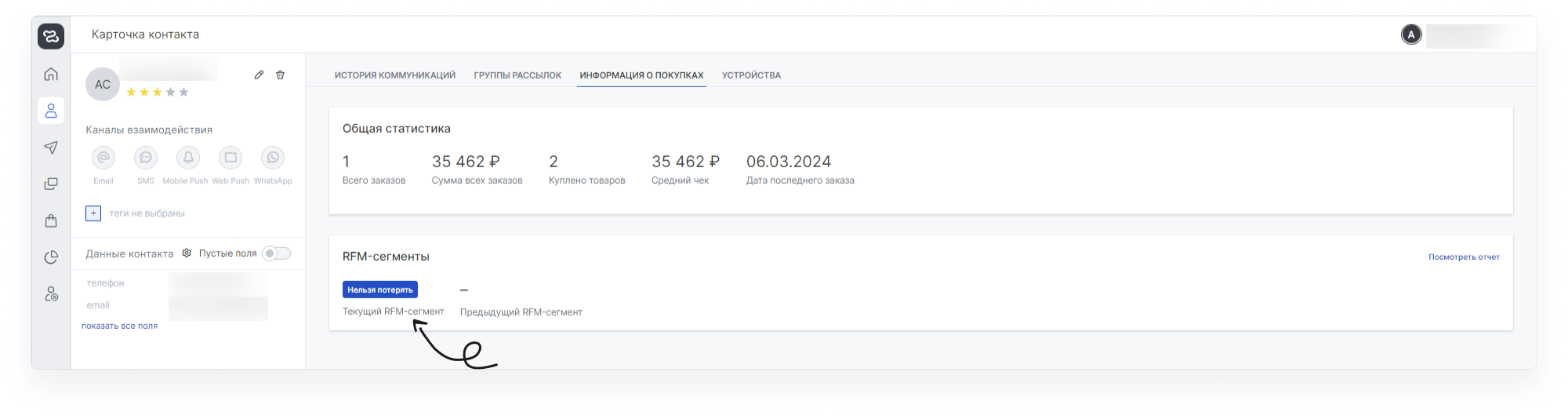Open the Contacts section in the sidebar
Screen dimensions: 1568x416
tap(51, 111)
